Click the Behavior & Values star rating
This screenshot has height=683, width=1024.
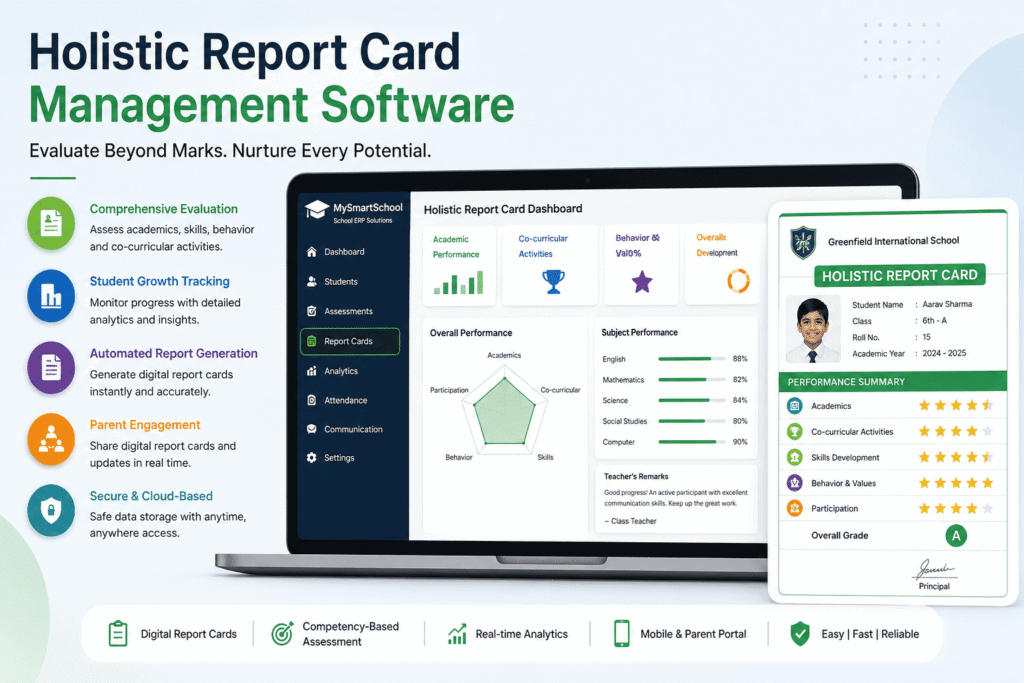(x=956, y=483)
